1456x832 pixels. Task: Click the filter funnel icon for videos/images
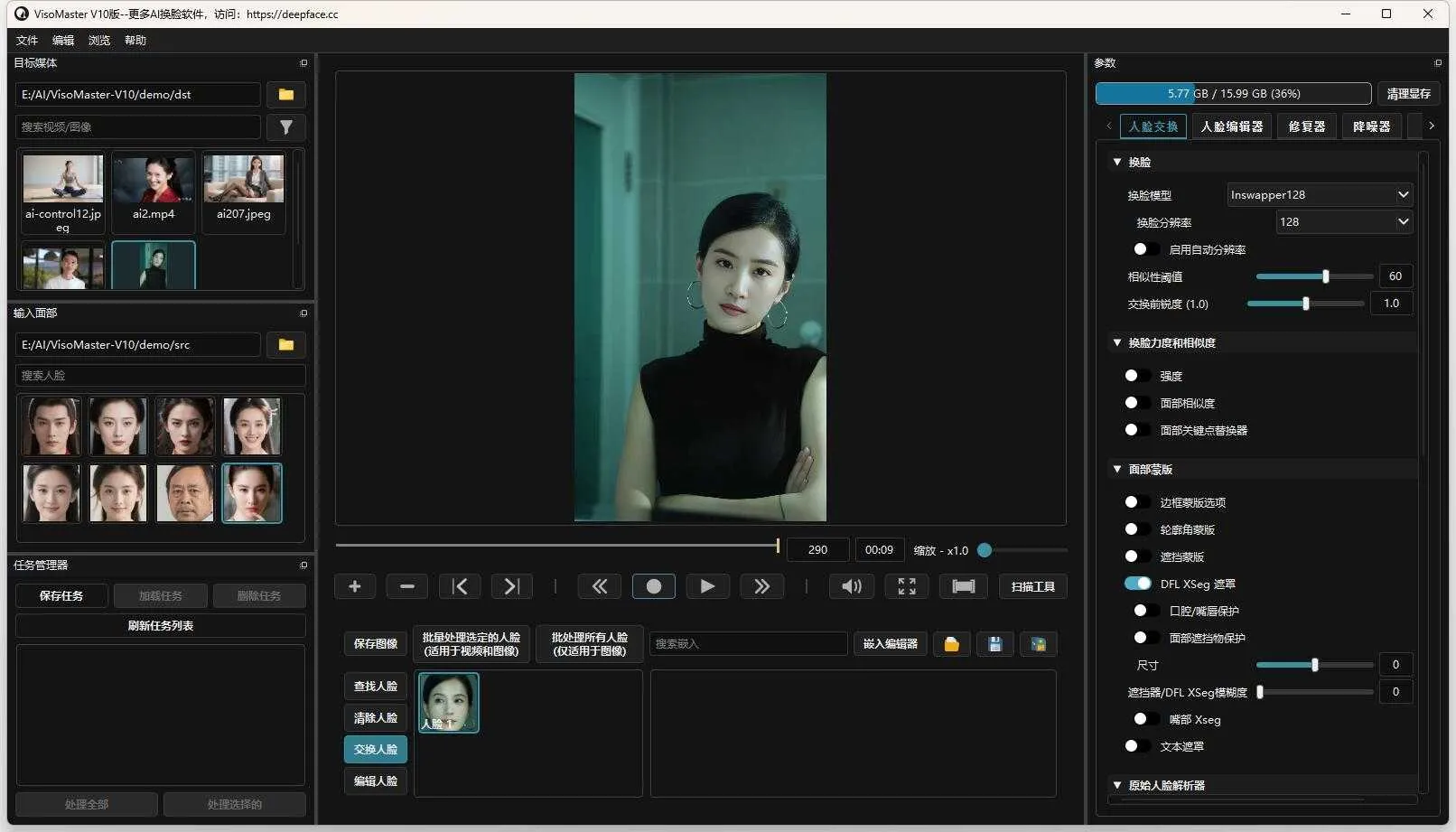(285, 127)
